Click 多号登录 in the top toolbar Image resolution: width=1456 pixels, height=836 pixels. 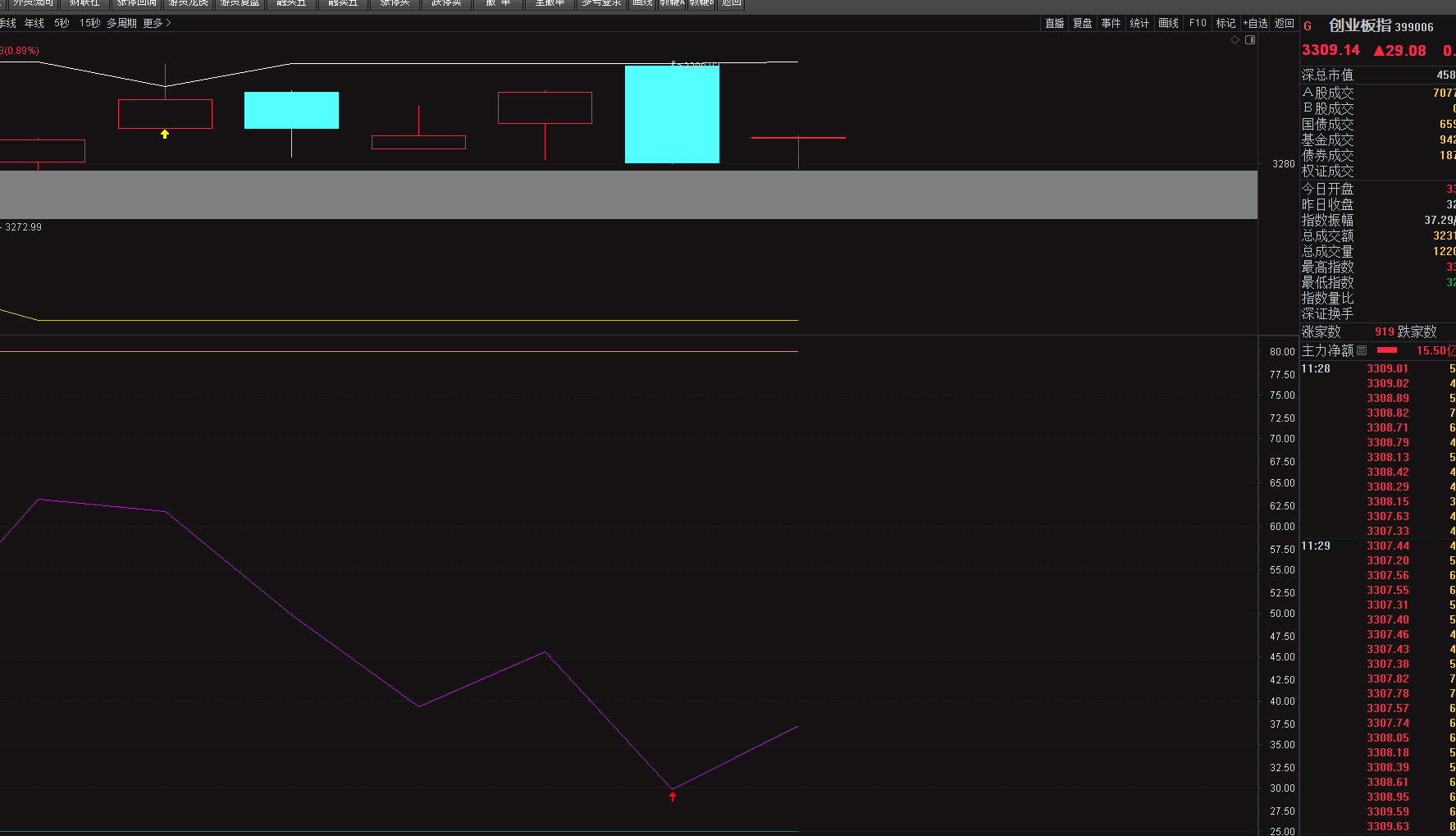coord(601,4)
